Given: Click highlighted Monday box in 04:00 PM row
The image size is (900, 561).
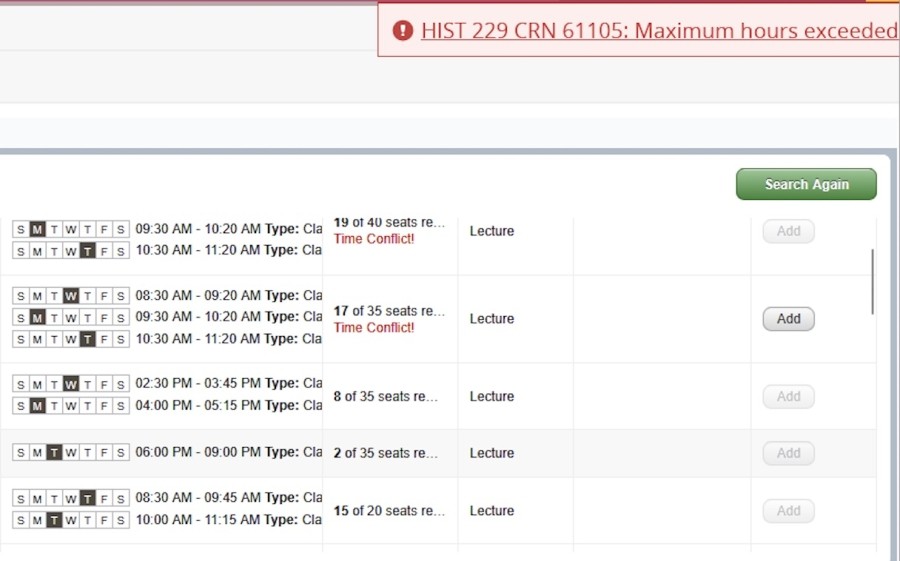Looking at the screenshot, I should [37, 406].
